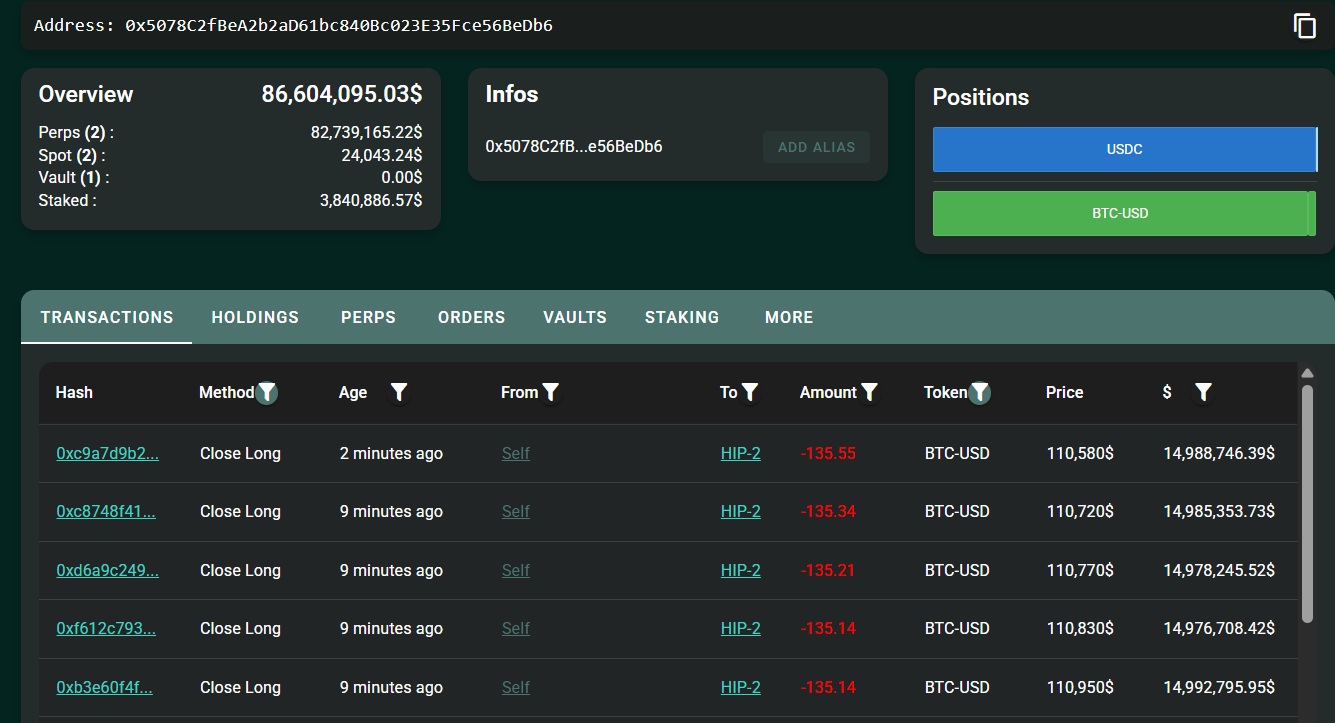The width and height of the screenshot is (1335, 723).
Task: Open the Perps tab
Action: pos(368,317)
